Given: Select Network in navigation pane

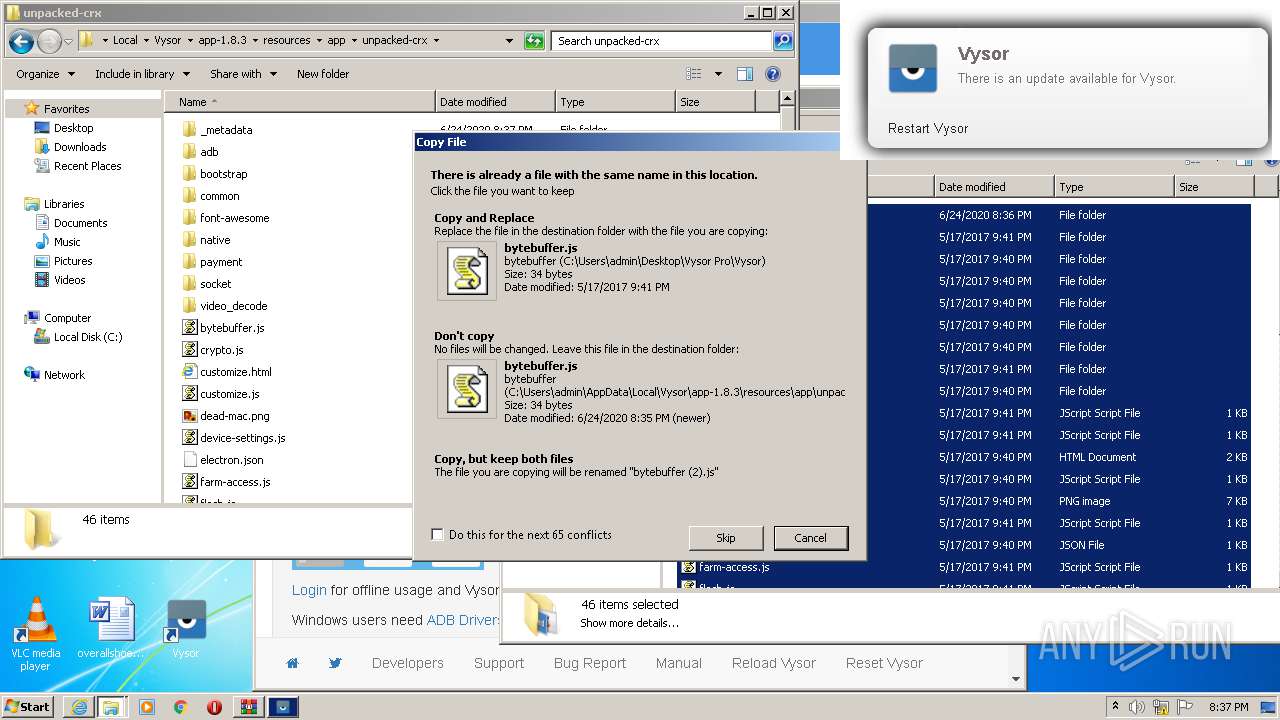Looking at the screenshot, I should [64, 375].
